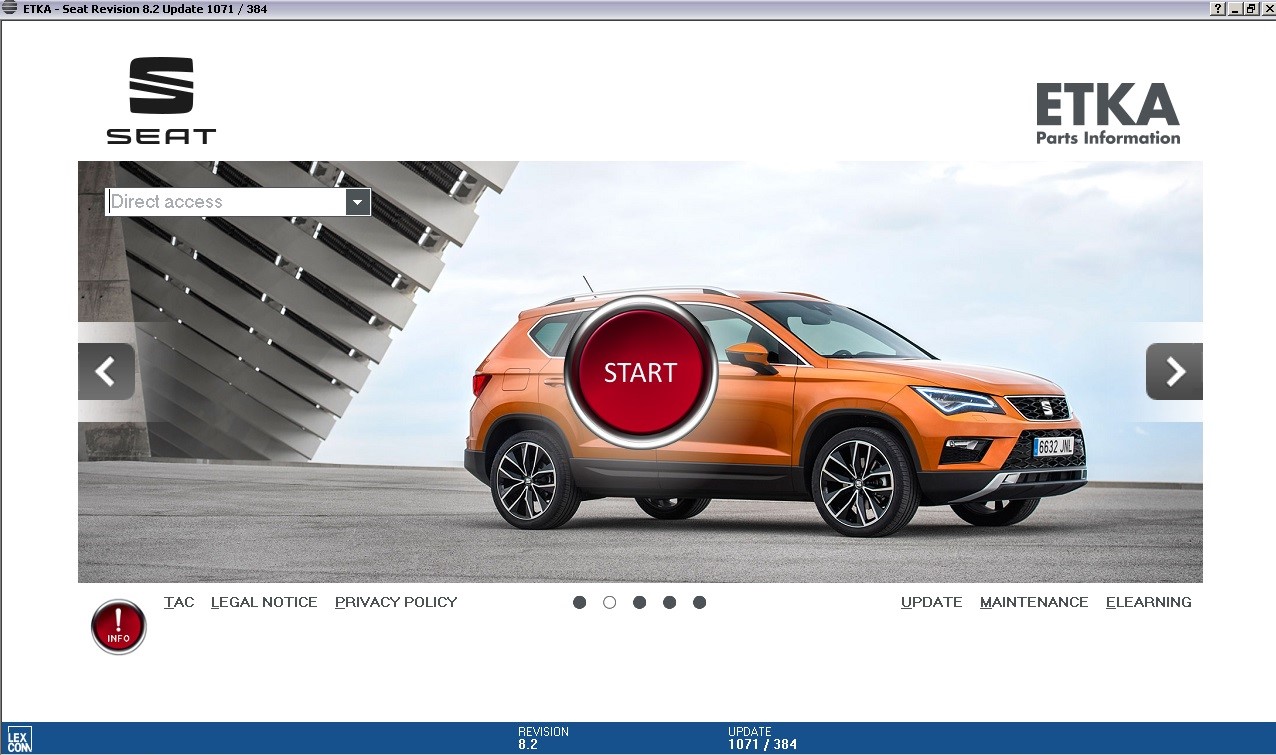This screenshot has height=755, width=1276.
Task: Click into the Direct access field
Action: [226, 202]
